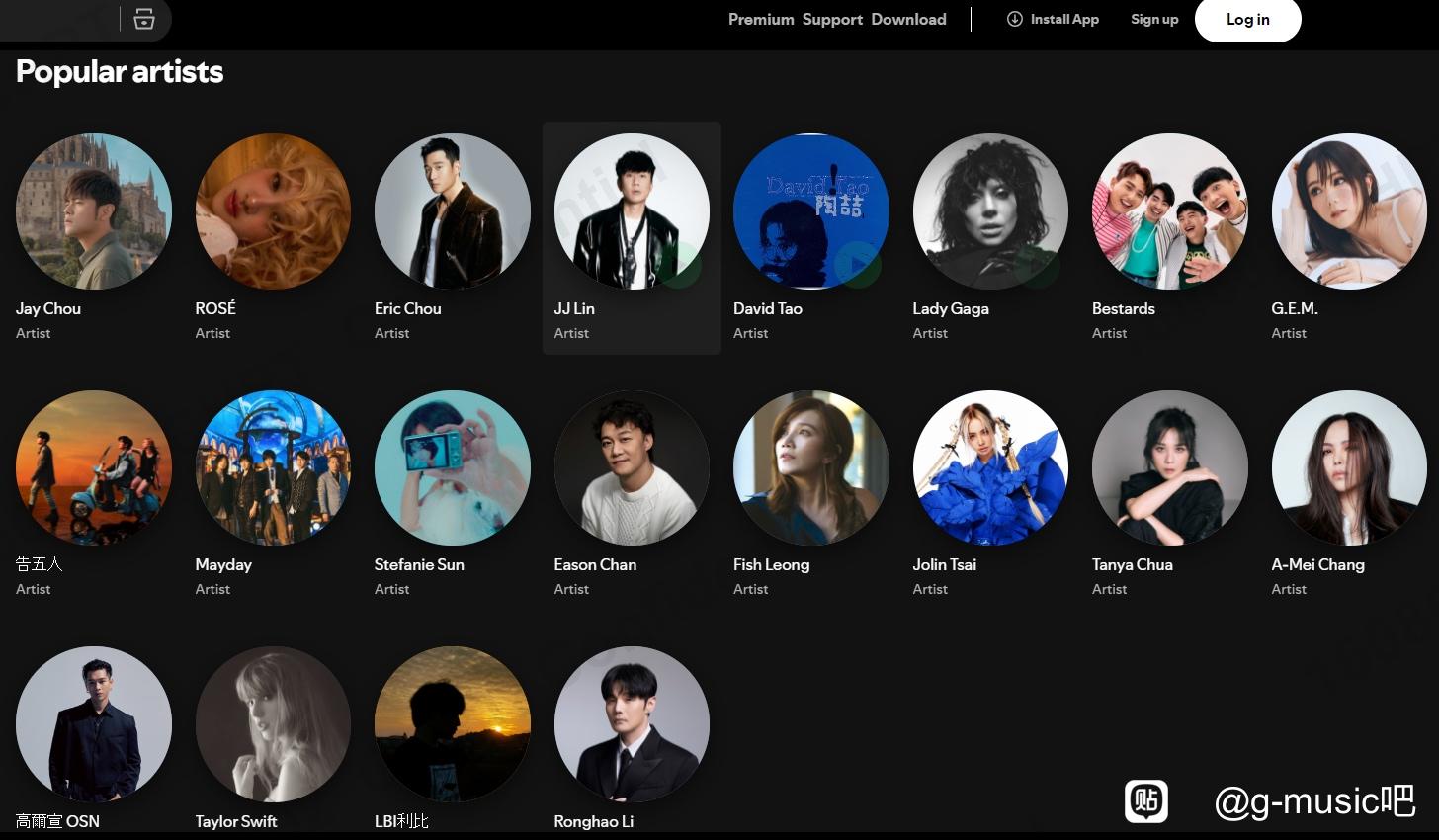Click the Eric Chou name link
The width and height of the screenshot is (1439, 840).
pyautogui.click(x=408, y=308)
